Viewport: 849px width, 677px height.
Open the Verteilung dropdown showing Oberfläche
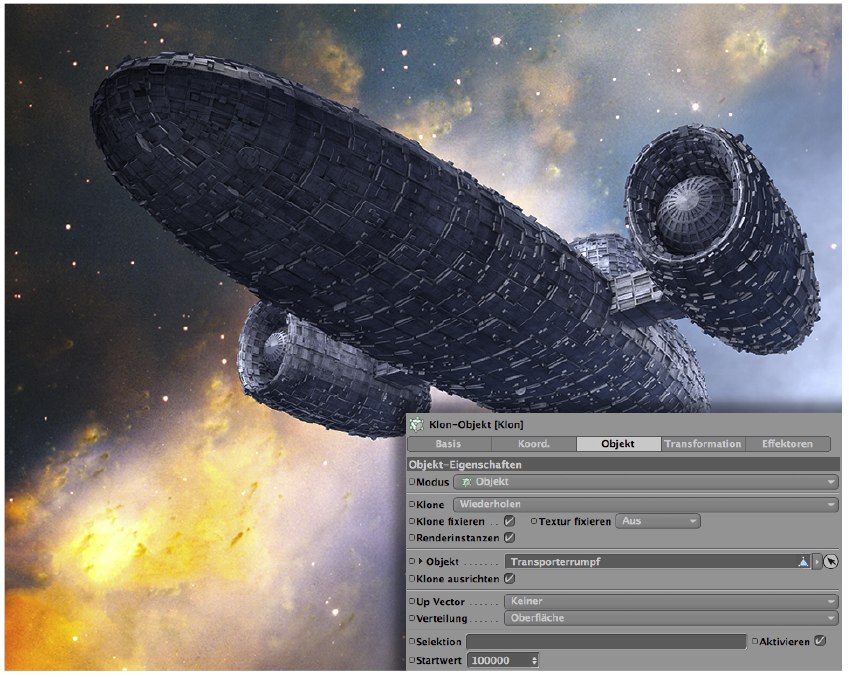click(670, 618)
